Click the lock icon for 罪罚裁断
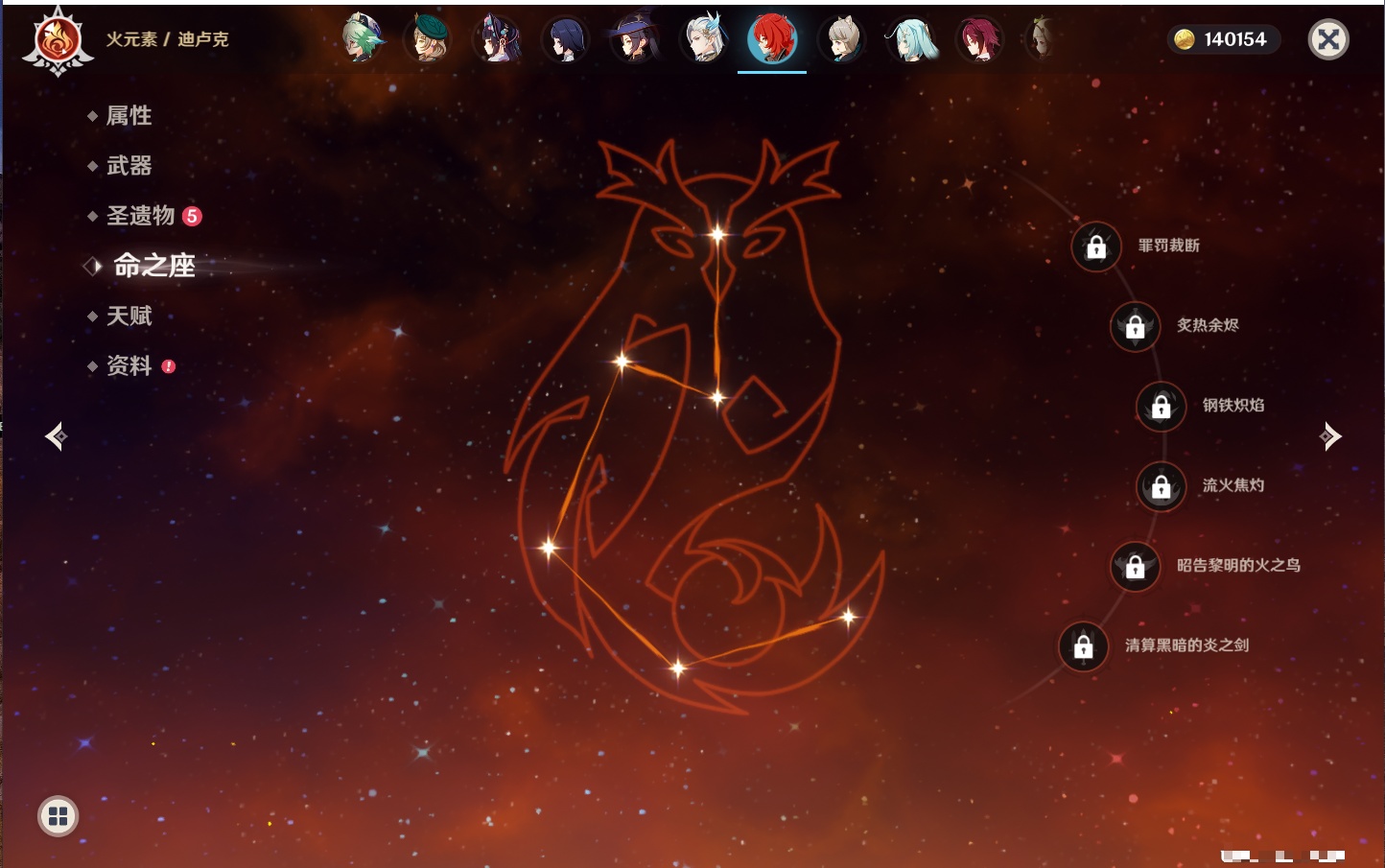The height and width of the screenshot is (868, 1385). 1096,246
